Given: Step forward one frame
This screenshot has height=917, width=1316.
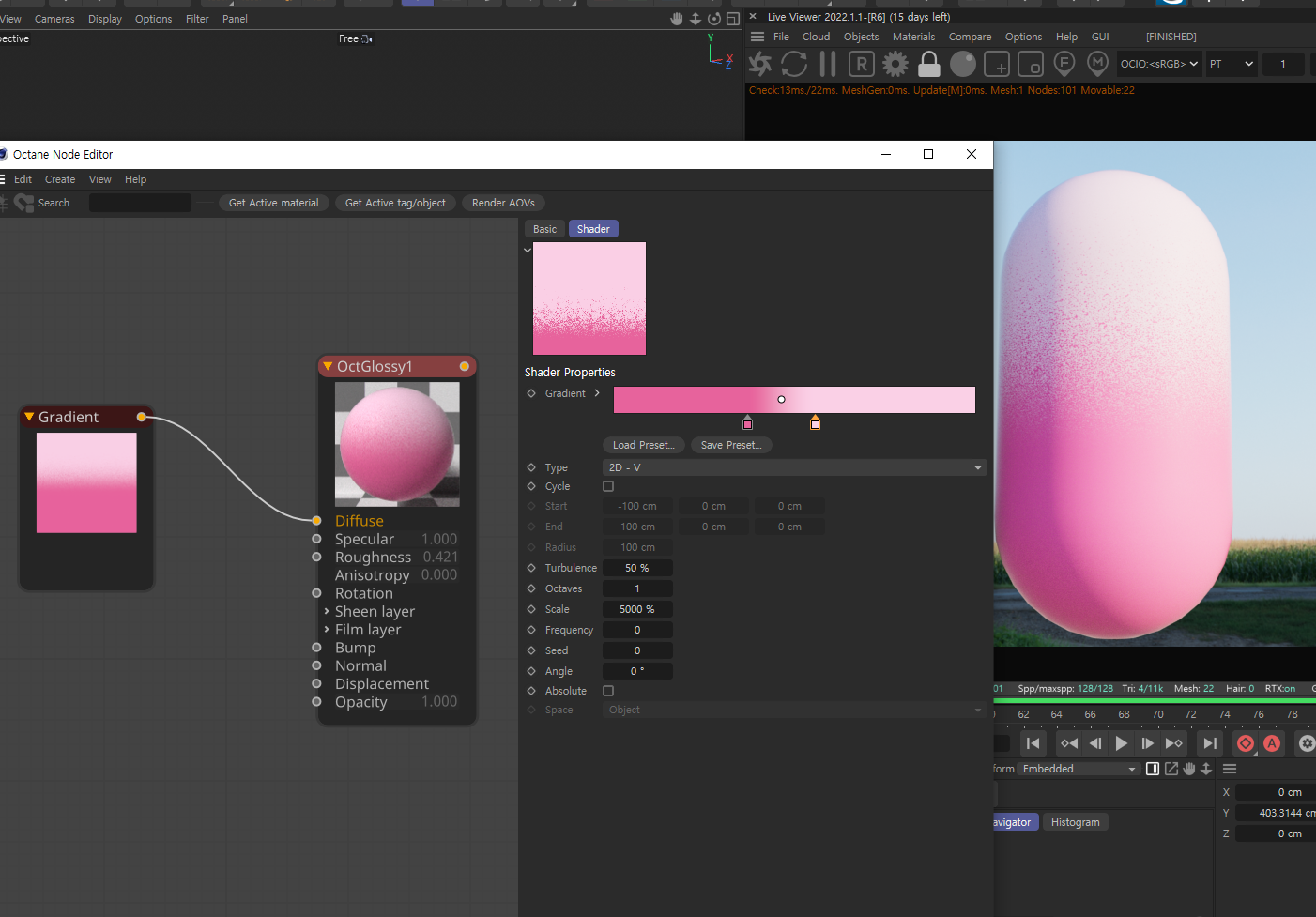Looking at the screenshot, I should coord(1148,743).
